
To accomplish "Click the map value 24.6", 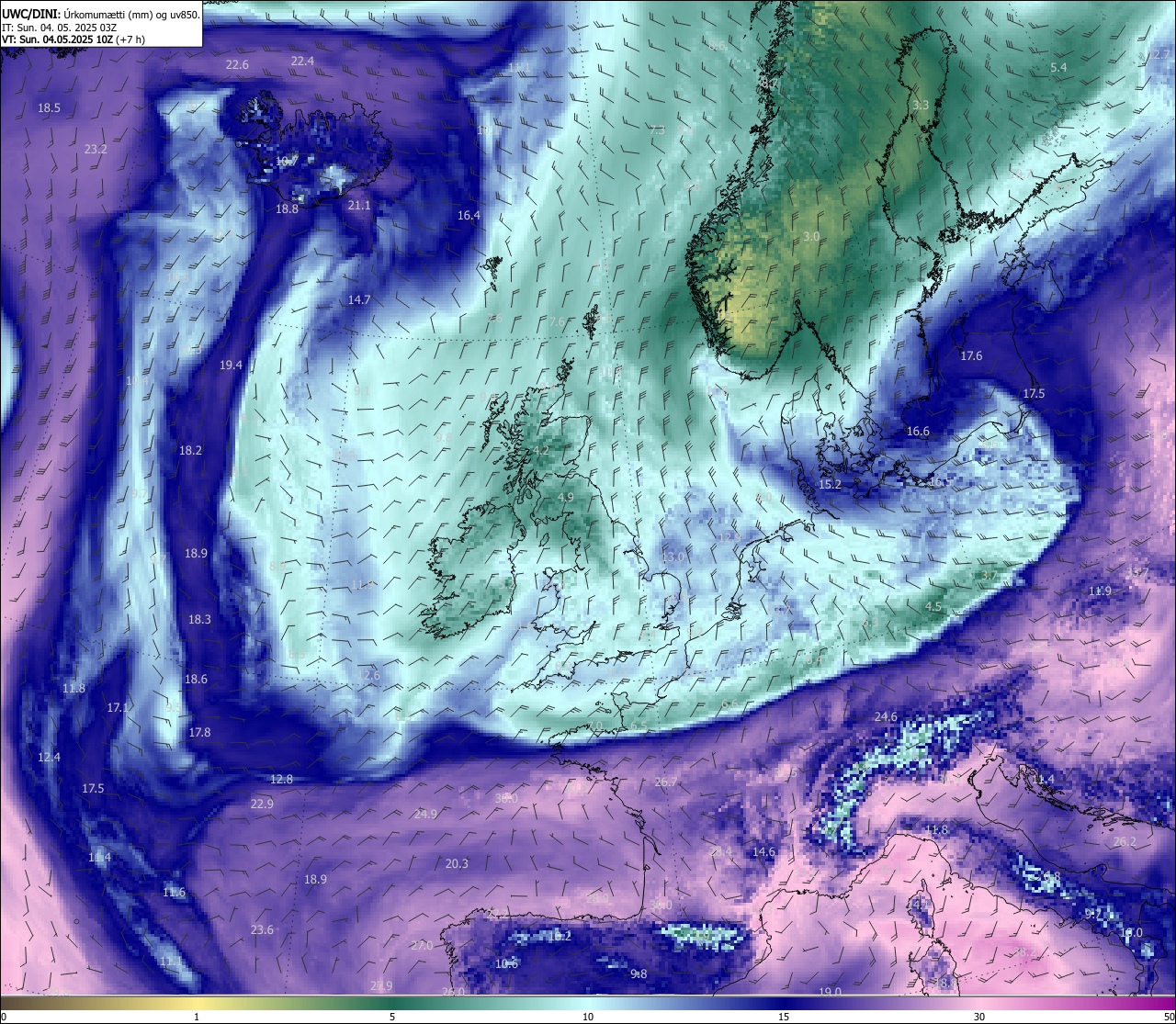I will [x=886, y=716].
